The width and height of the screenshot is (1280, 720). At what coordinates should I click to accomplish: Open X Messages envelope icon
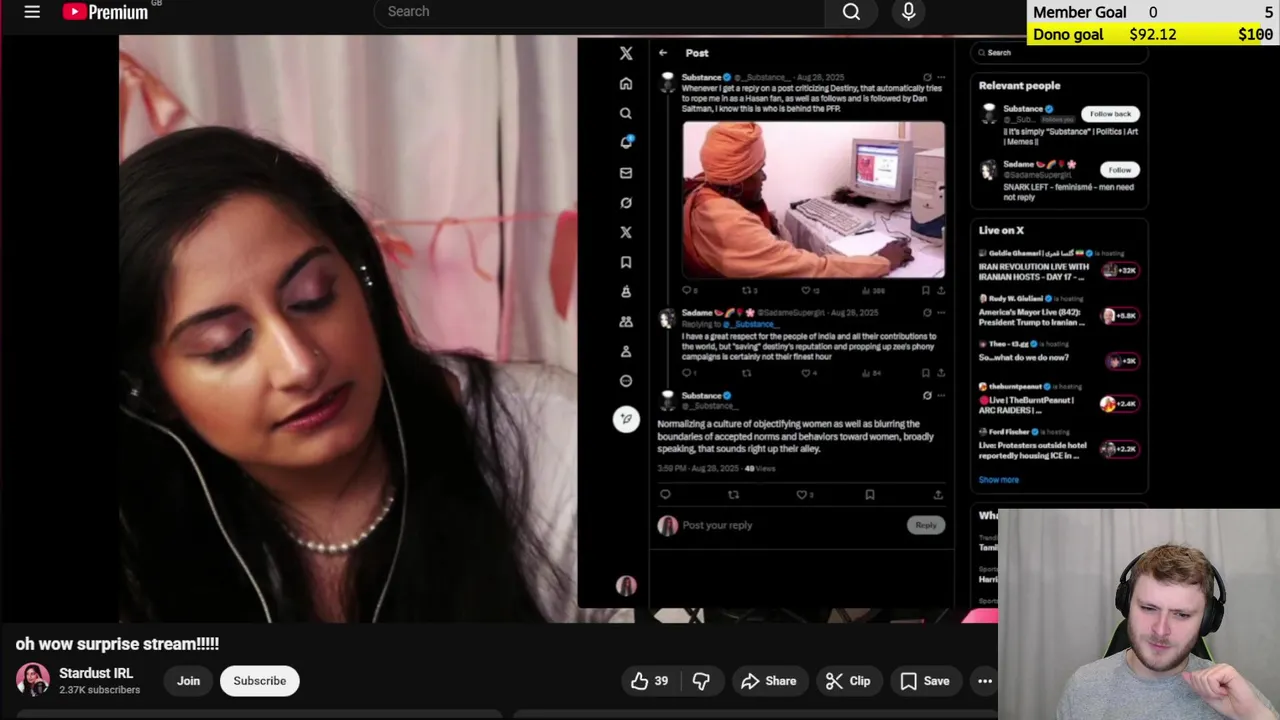626,172
